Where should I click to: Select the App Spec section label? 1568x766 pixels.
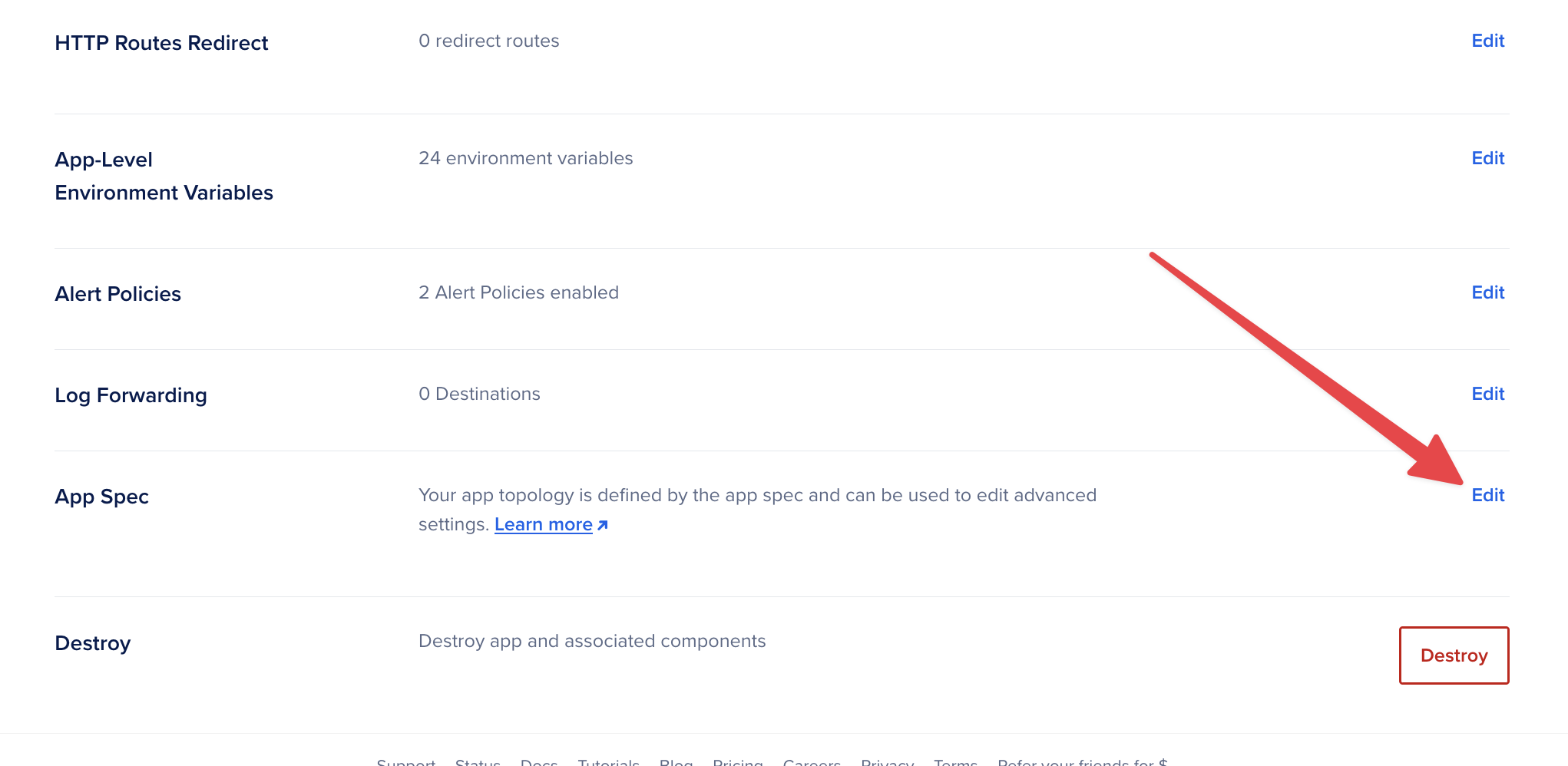(x=102, y=497)
